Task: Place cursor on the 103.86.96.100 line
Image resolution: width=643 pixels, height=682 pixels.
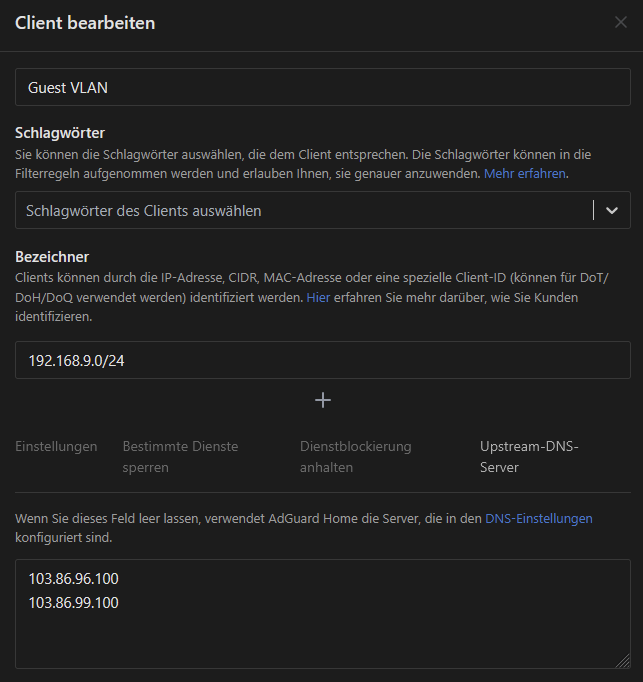Action: (74, 578)
